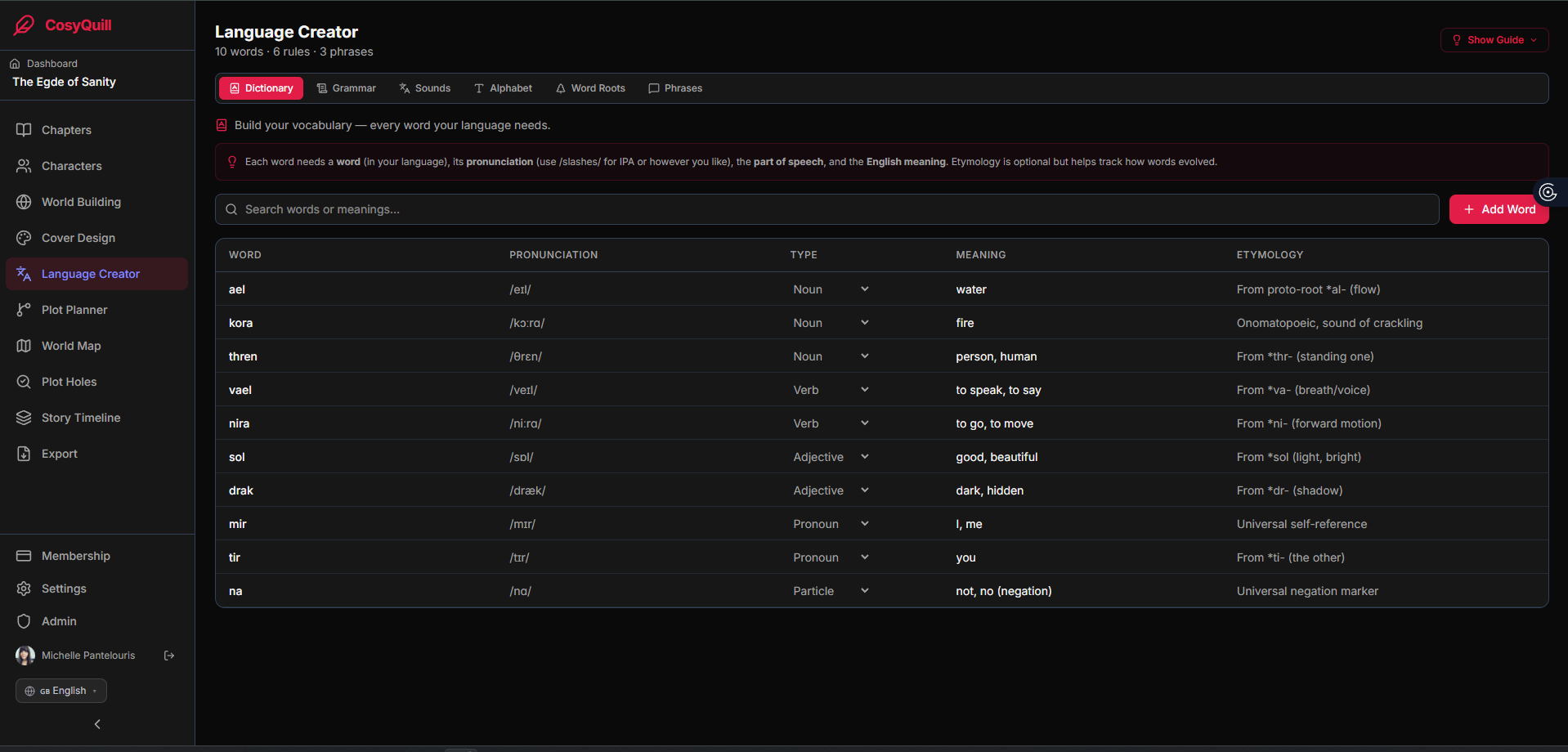Click the floating spiral assistant icon
1568x752 pixels.
tap(1548, 192)
